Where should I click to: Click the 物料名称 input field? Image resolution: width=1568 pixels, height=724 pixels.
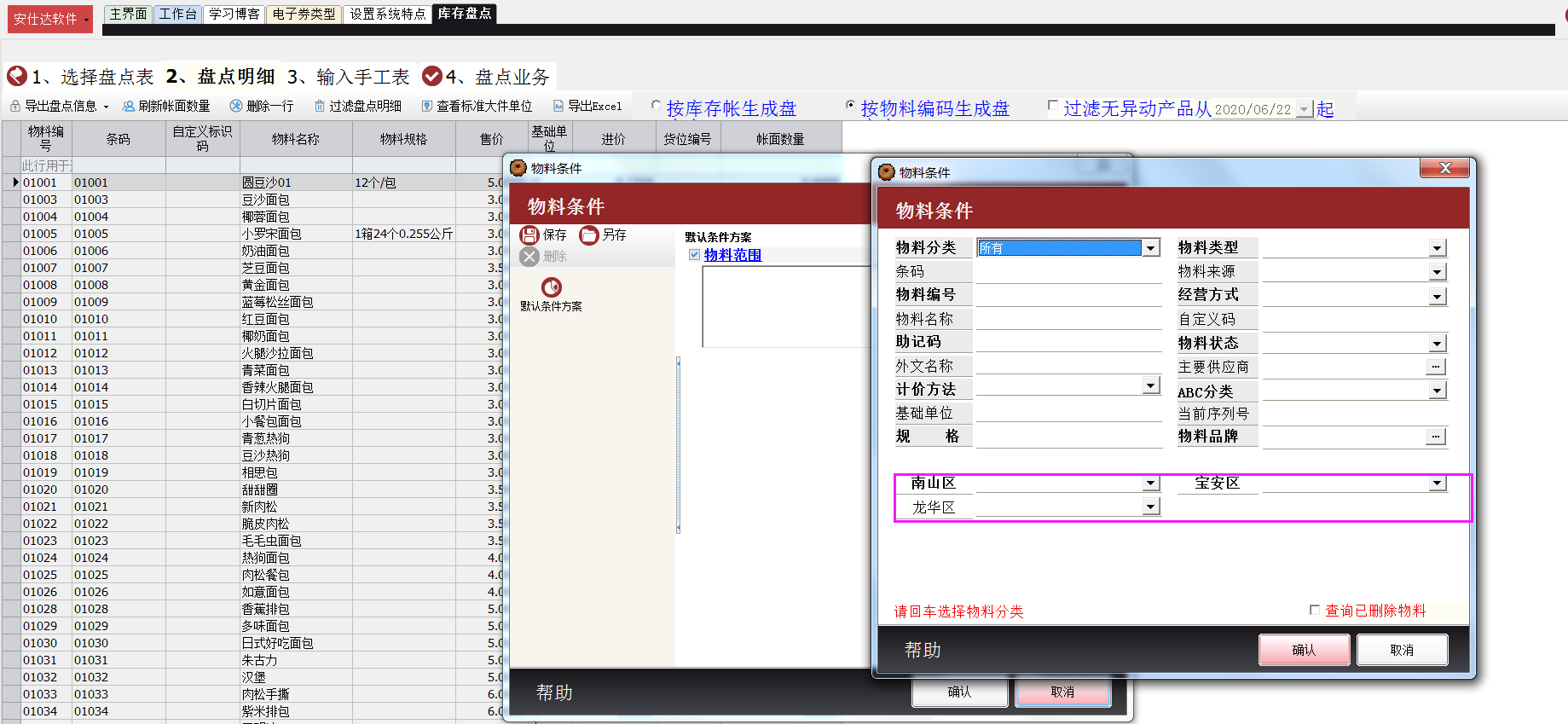tap(1068, 319)
